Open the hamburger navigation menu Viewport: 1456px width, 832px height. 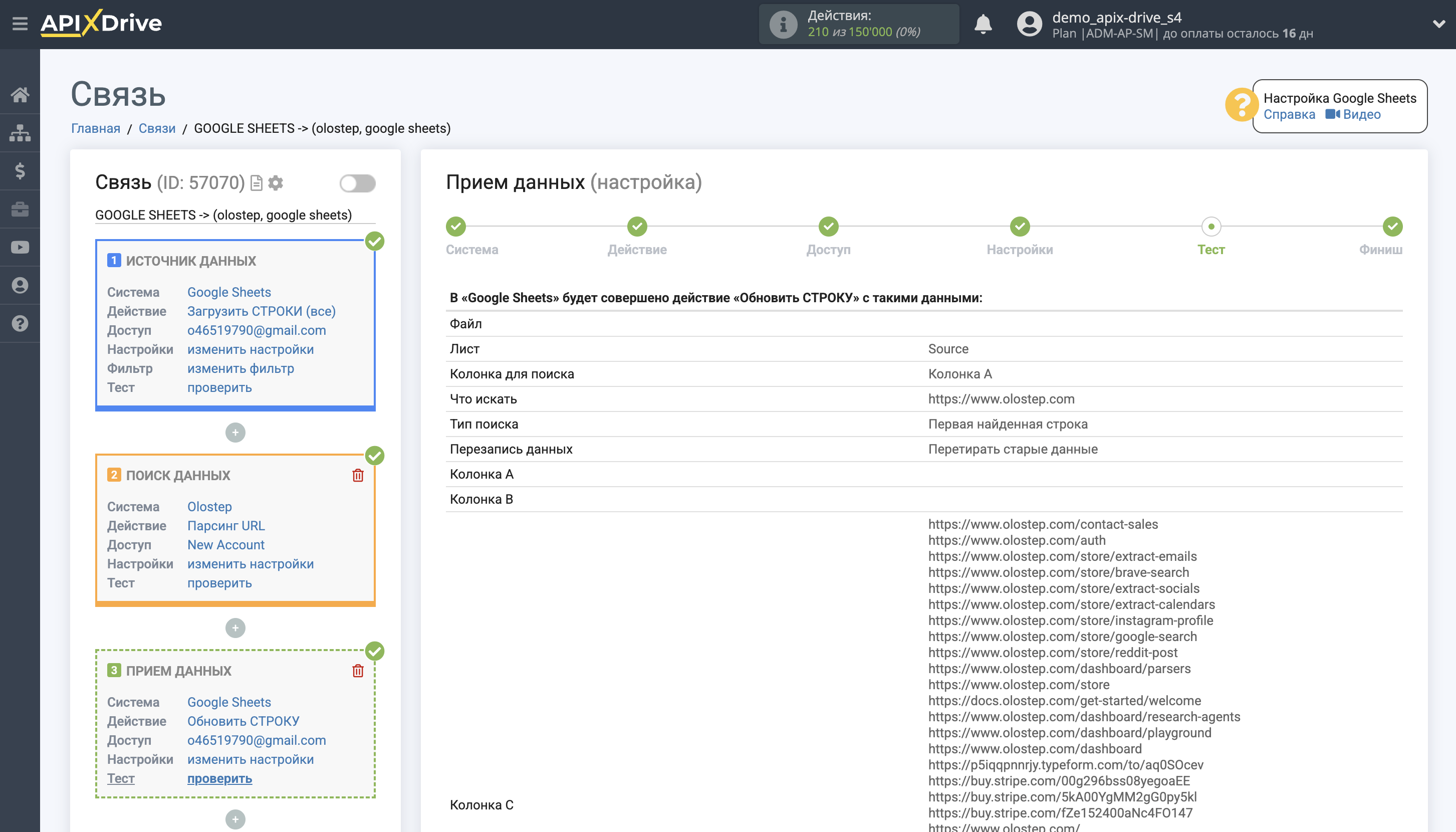(21, 24)
